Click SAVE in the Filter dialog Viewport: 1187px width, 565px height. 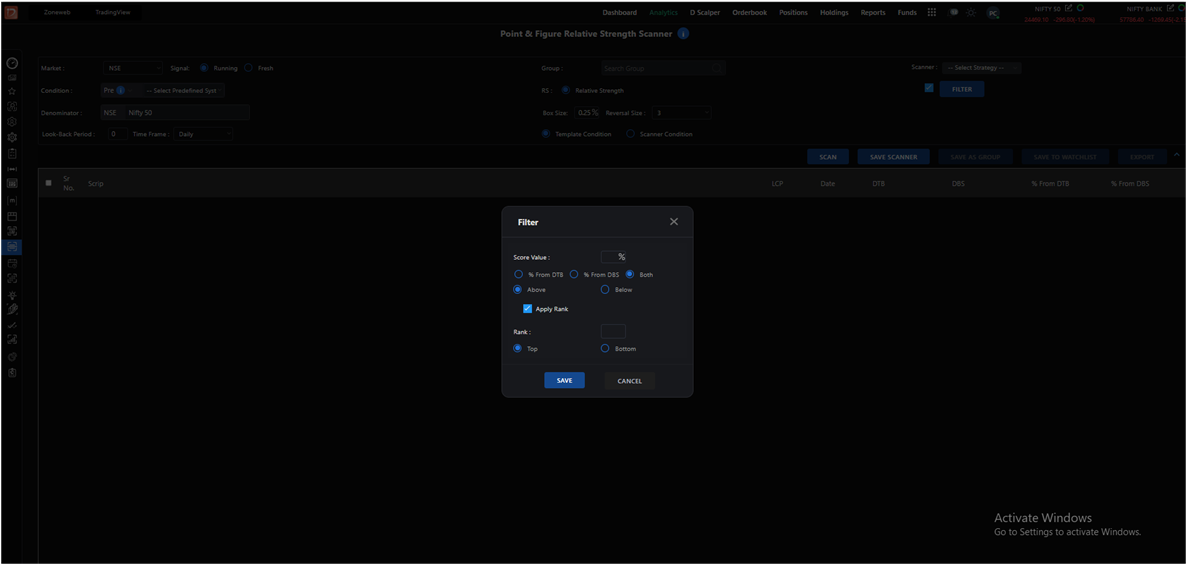pyautogui.click(x=565, y=380)
